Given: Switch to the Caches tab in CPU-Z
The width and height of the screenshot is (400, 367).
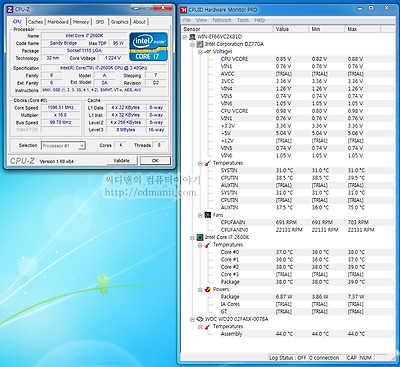Looking at the screenshot, I should [35, 22].
